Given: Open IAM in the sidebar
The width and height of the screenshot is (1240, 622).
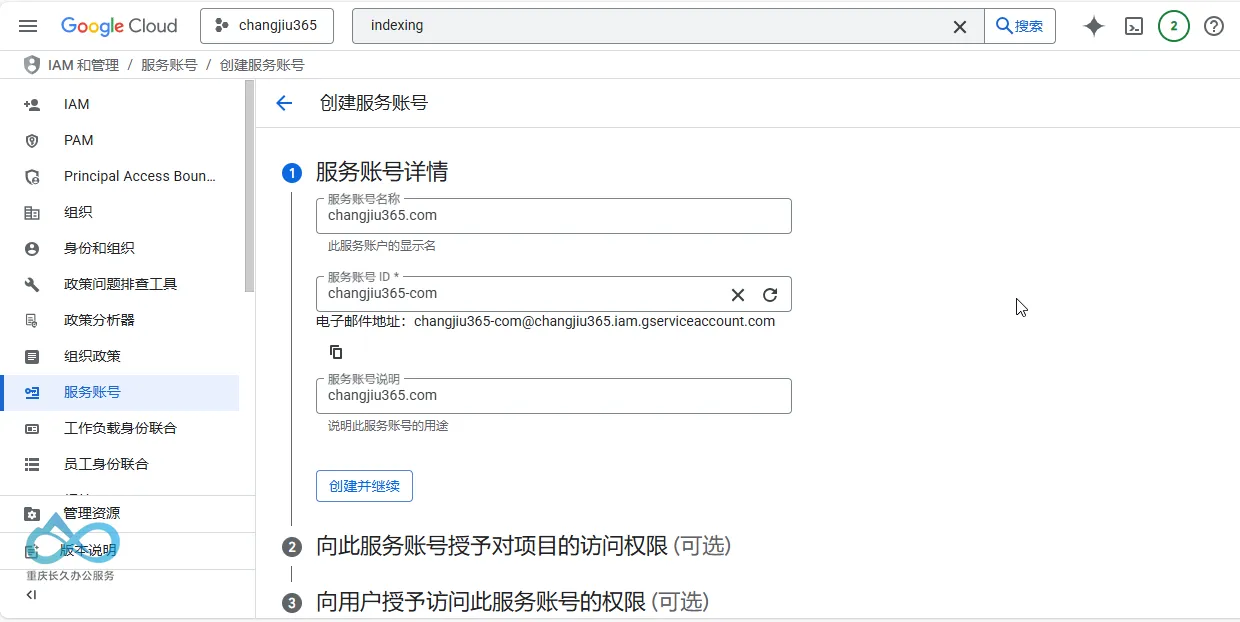Looking at the screenshot, I should [120, 104].
